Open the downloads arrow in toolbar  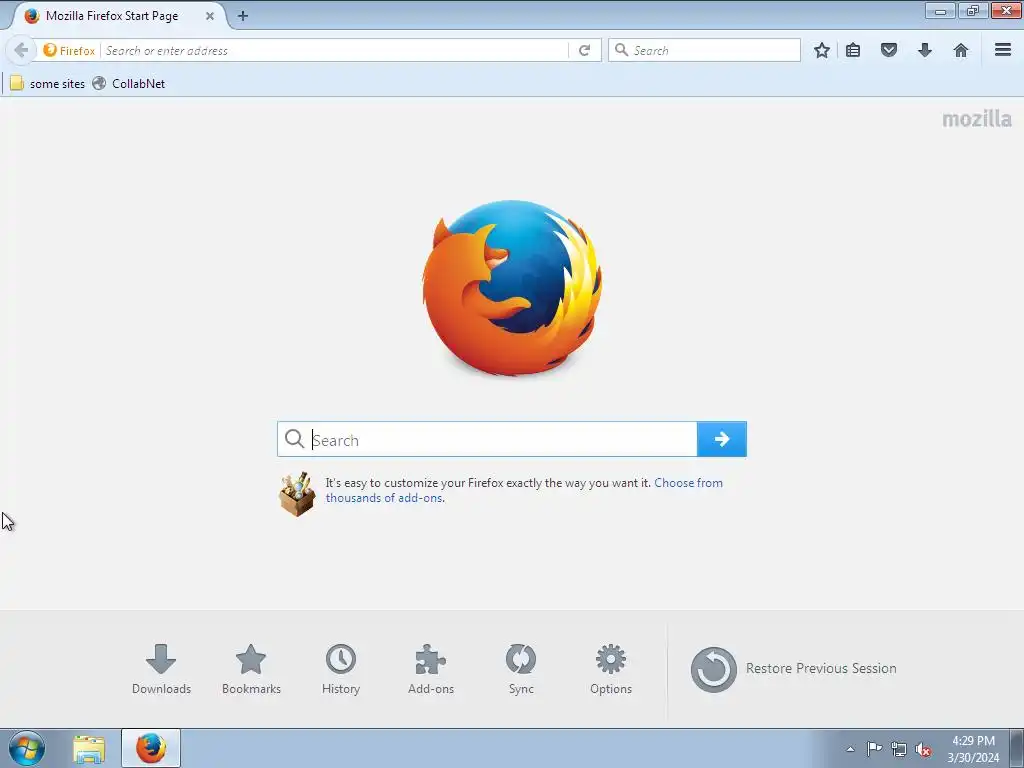pyautogui.click(x=925, y=50)
